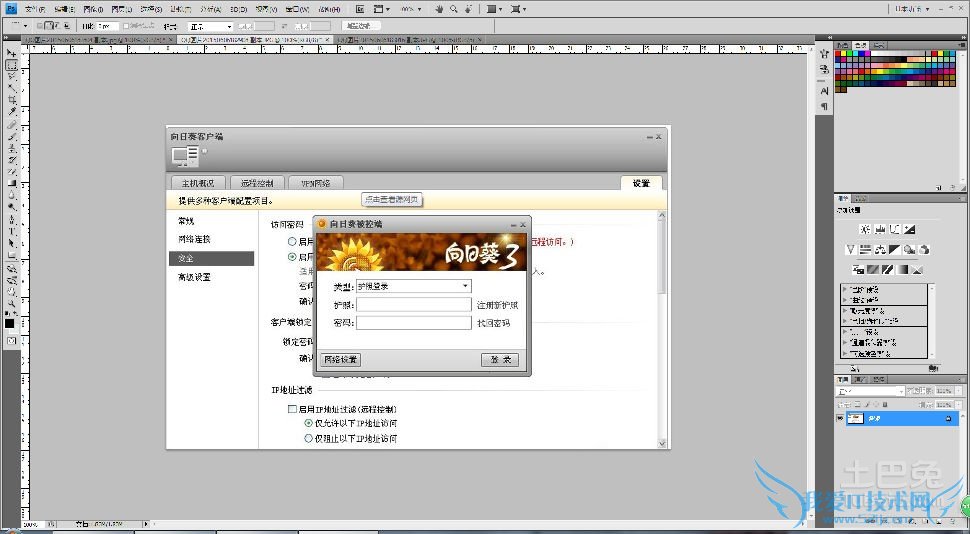Select the Brush tool

(x=11, y=136)
